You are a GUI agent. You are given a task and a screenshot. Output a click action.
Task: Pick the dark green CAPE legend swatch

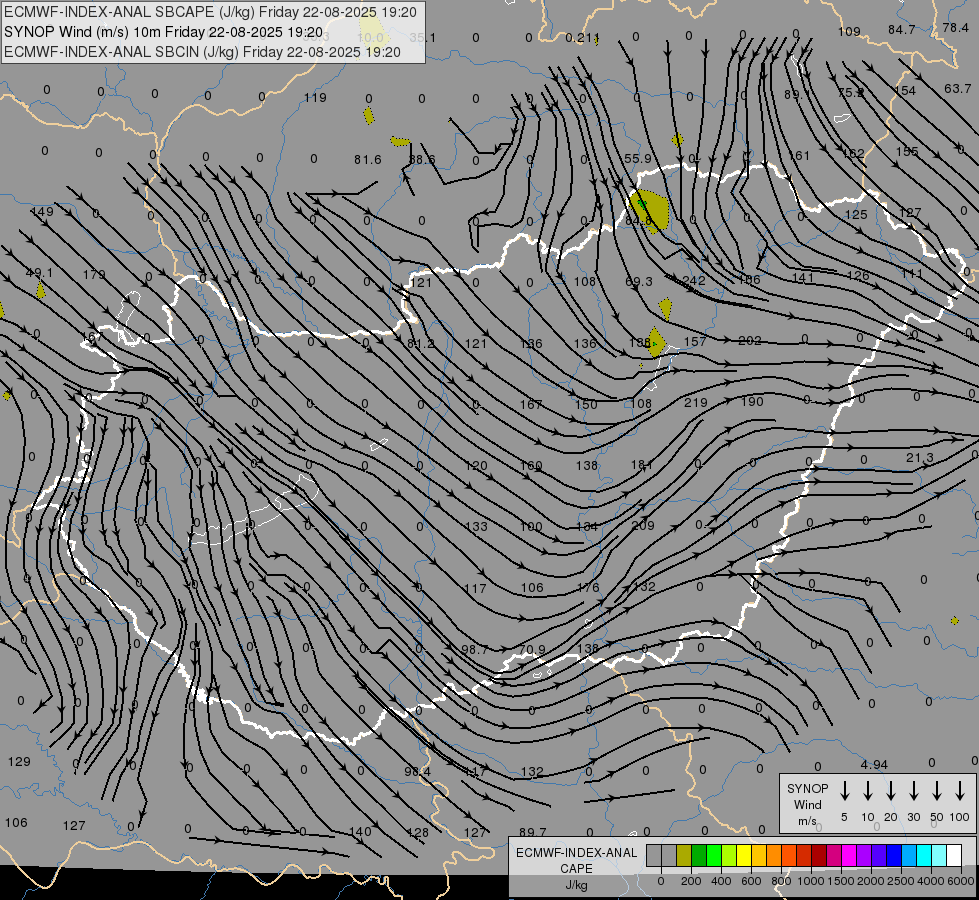pyautogui.click(x=699, y=855)
